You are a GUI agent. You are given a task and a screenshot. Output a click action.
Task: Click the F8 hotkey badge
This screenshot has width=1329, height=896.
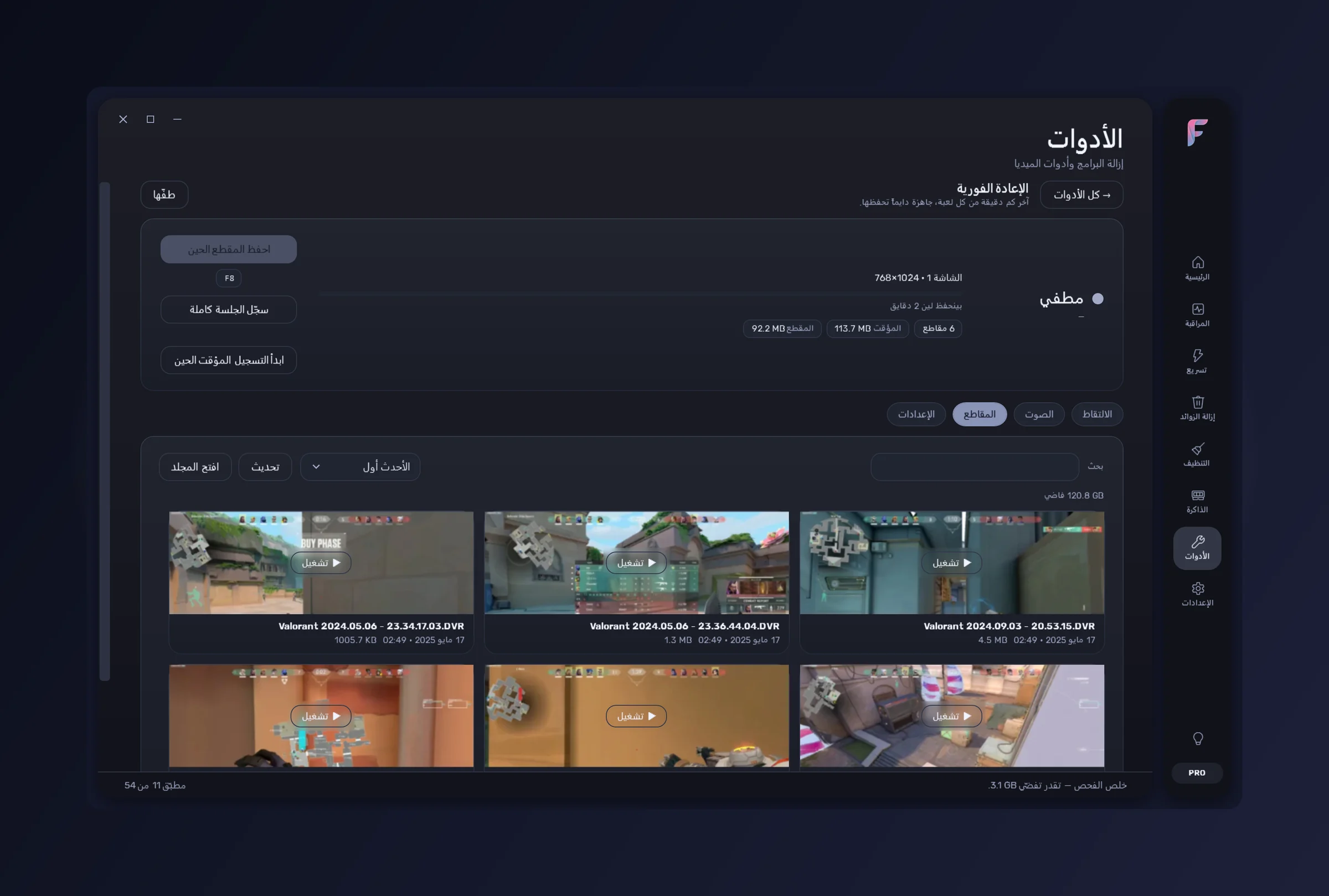229,279
